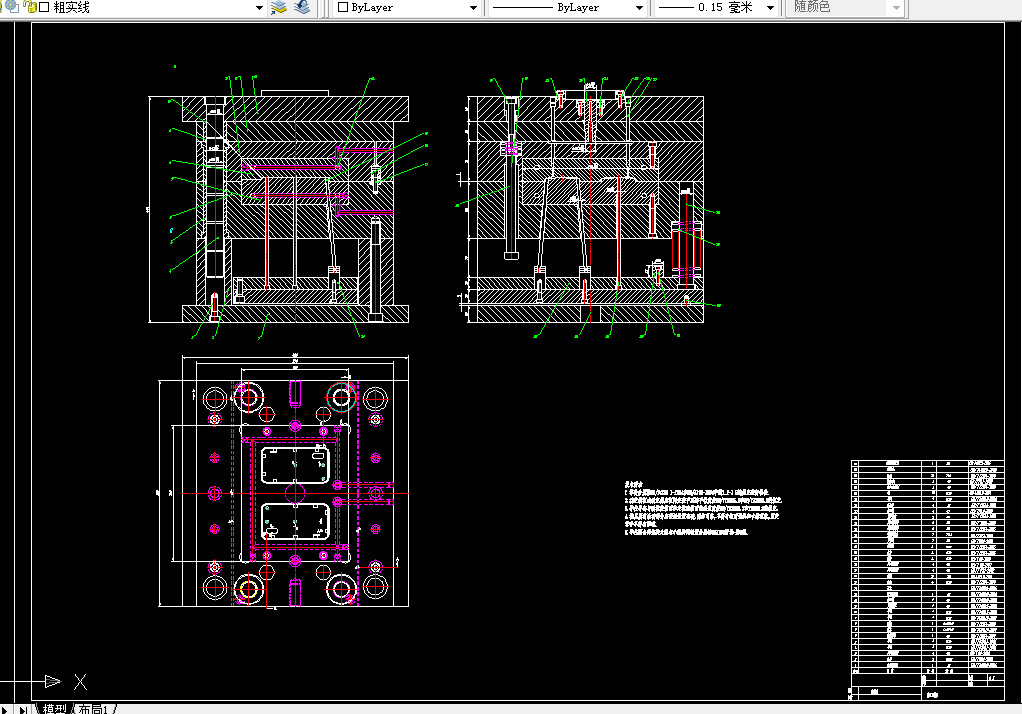1022x714 pixels.
Task: Switch to the 布局1 layout tab
Action: pyautogui.click(x=93, y=709)
